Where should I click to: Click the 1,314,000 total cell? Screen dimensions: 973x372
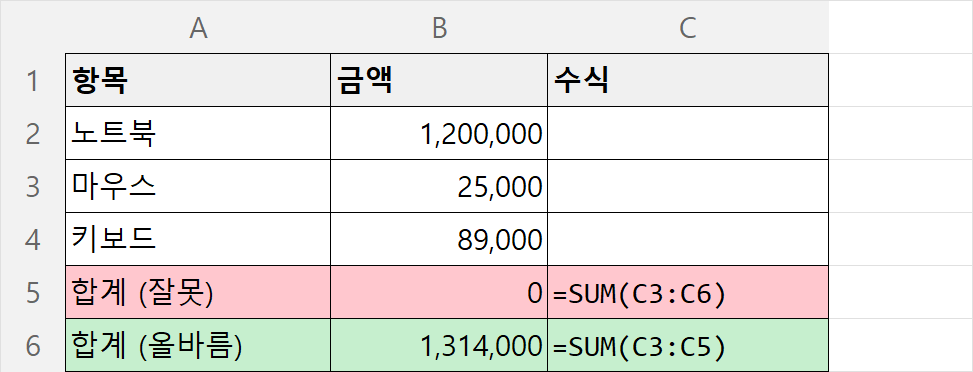tap(439, 345)
